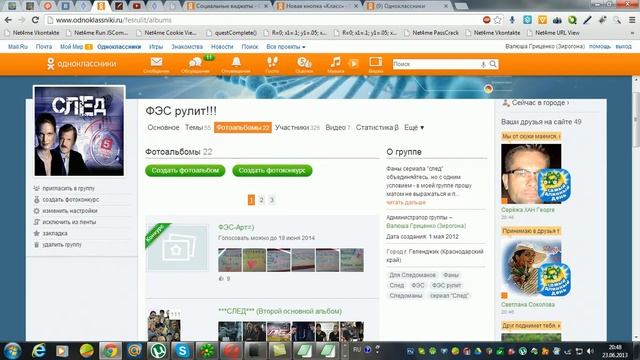The width and height of the screenshot is (640, 360).
Task: Reload the page with the refresh button
Action: pyautogui.click(x=36, y=20)
